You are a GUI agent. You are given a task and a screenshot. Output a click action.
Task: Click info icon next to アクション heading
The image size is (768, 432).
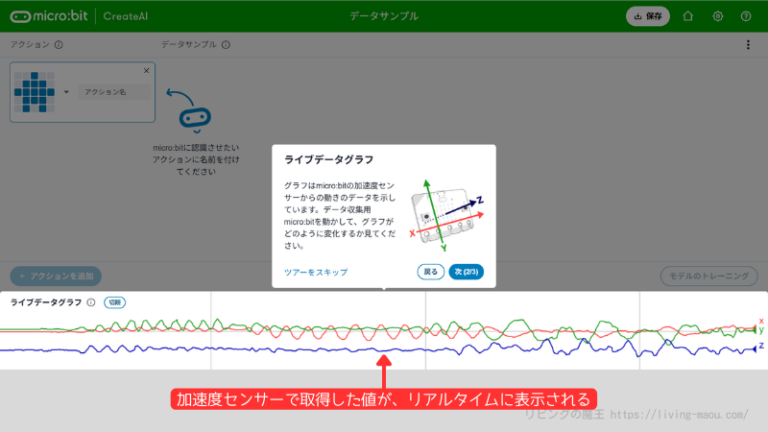tap(58, 45)
